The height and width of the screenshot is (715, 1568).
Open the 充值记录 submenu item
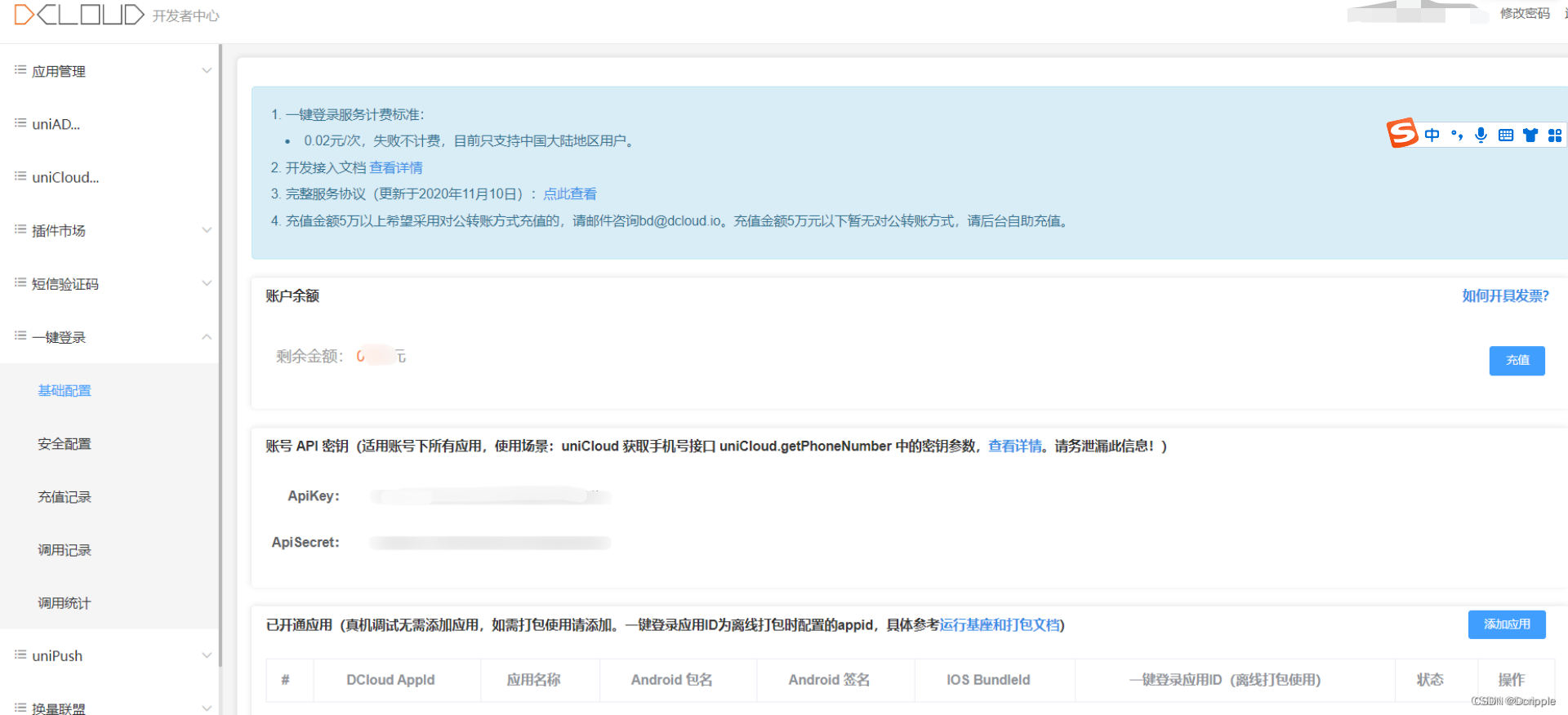click(x=65, y=496)
